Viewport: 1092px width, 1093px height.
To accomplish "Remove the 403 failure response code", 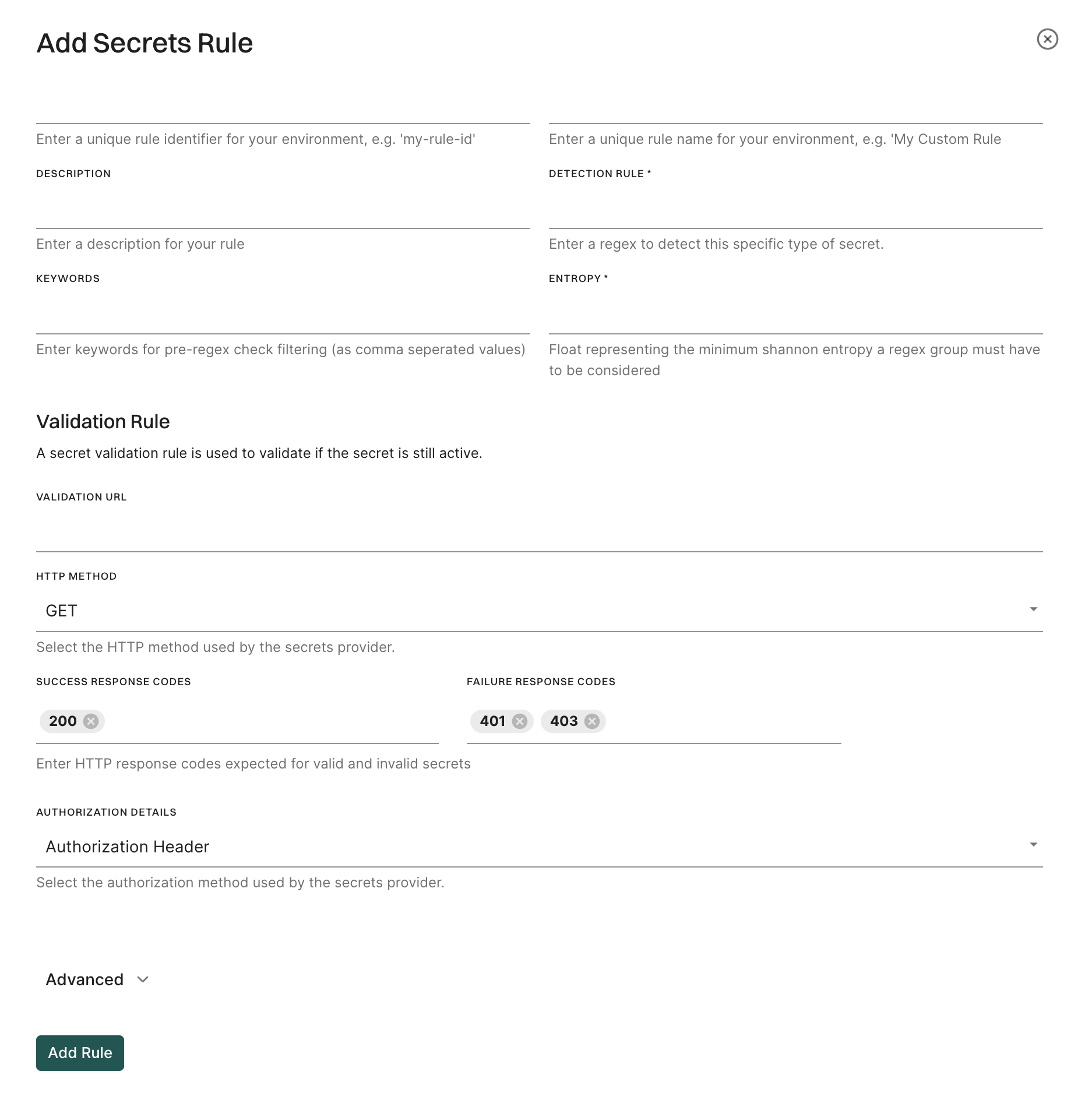I will click(x=592, y=721).
